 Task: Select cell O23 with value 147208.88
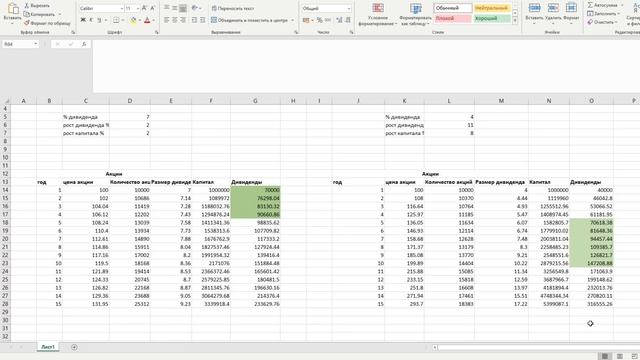[591, 263]
